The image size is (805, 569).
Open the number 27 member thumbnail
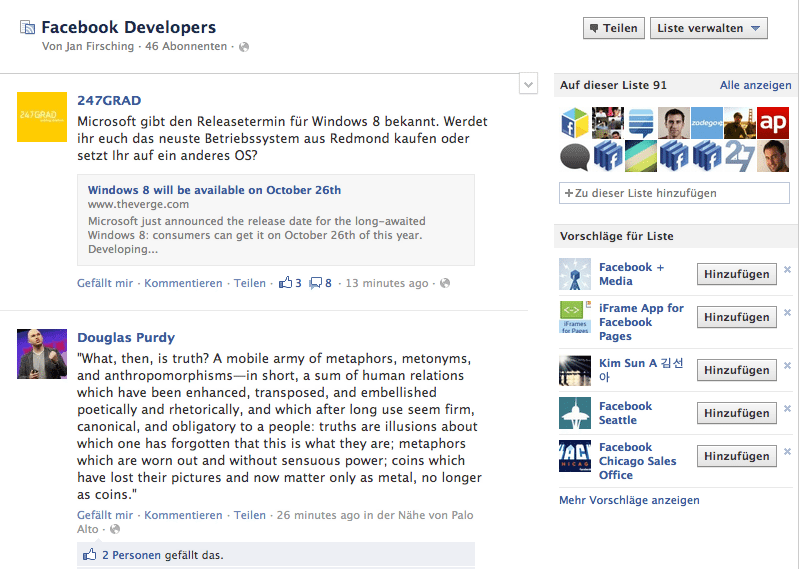(740, 156)
